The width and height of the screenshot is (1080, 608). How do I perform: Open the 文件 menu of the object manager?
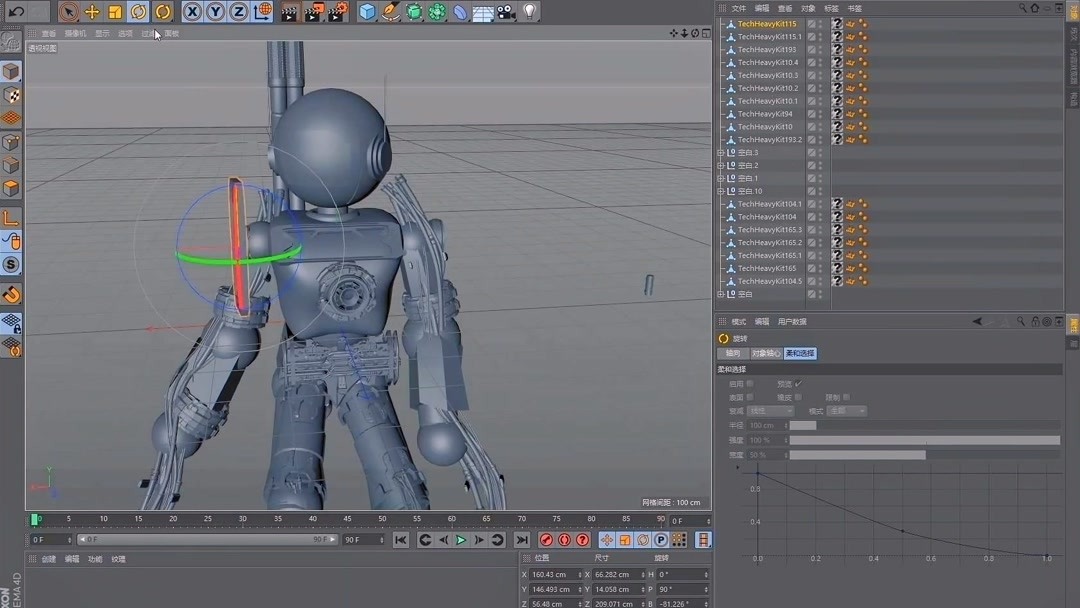tap(738, 8)
